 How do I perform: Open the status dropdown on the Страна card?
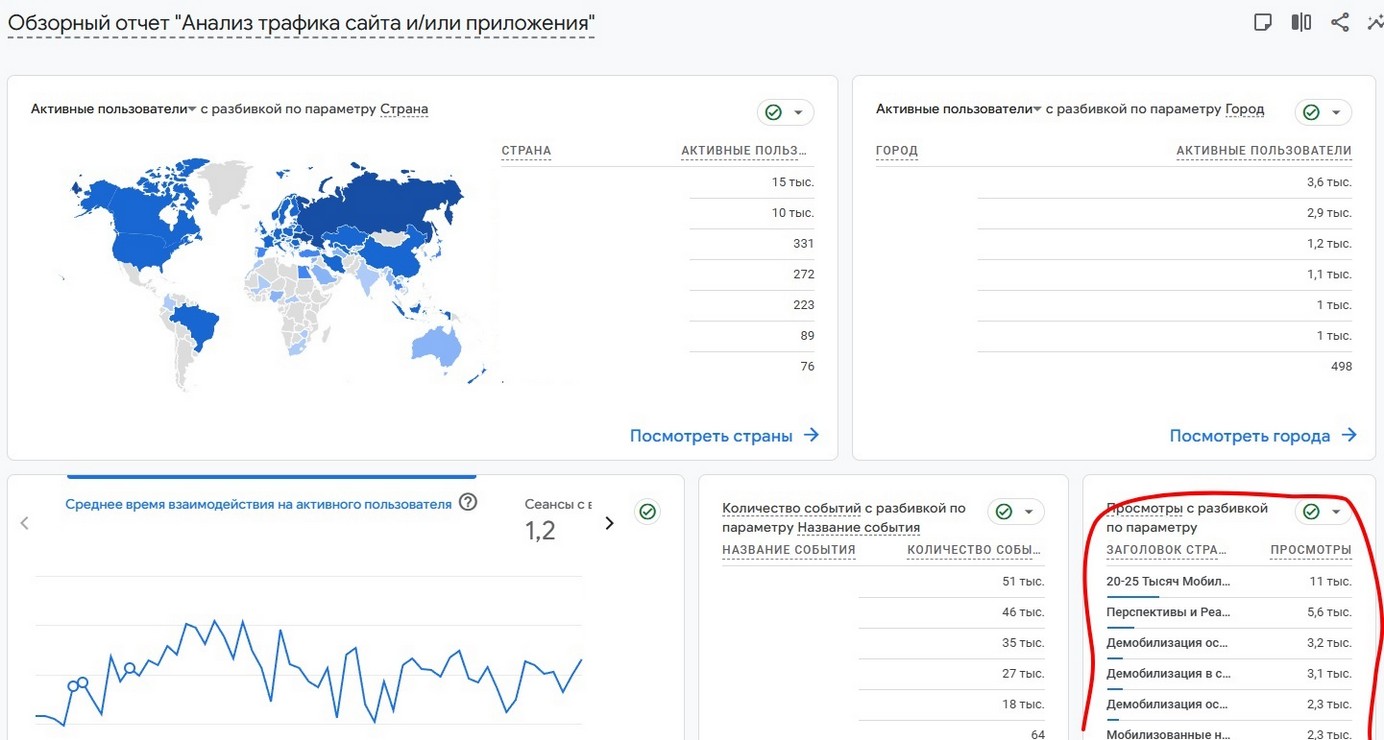(x=785, y=112)
